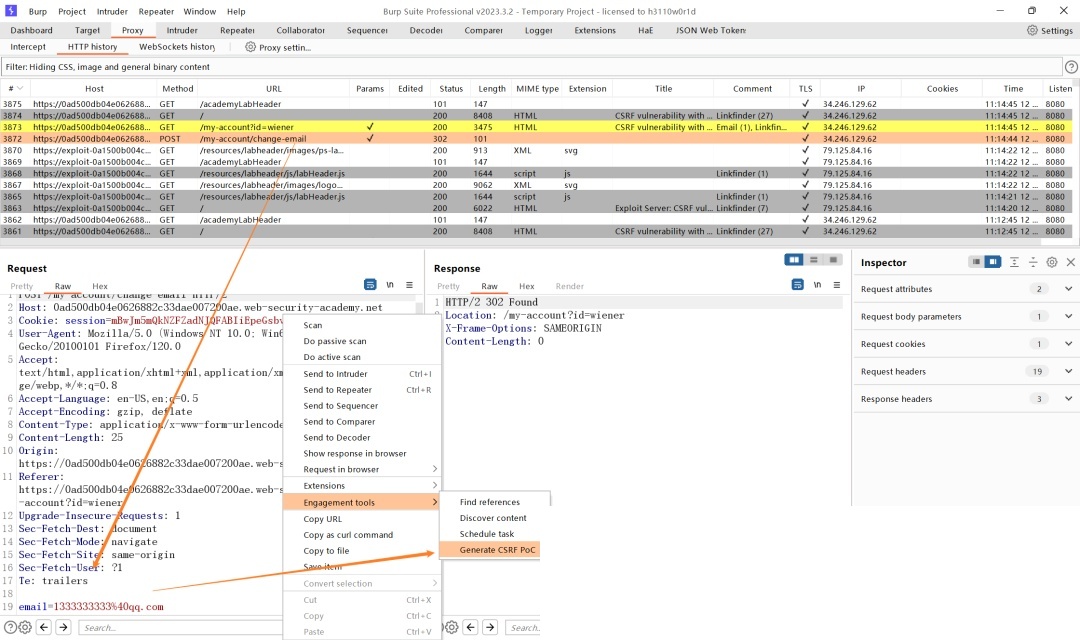Sort history by # column arrow
Viewport: 1080px width, 640px height.
coord(20,88)
